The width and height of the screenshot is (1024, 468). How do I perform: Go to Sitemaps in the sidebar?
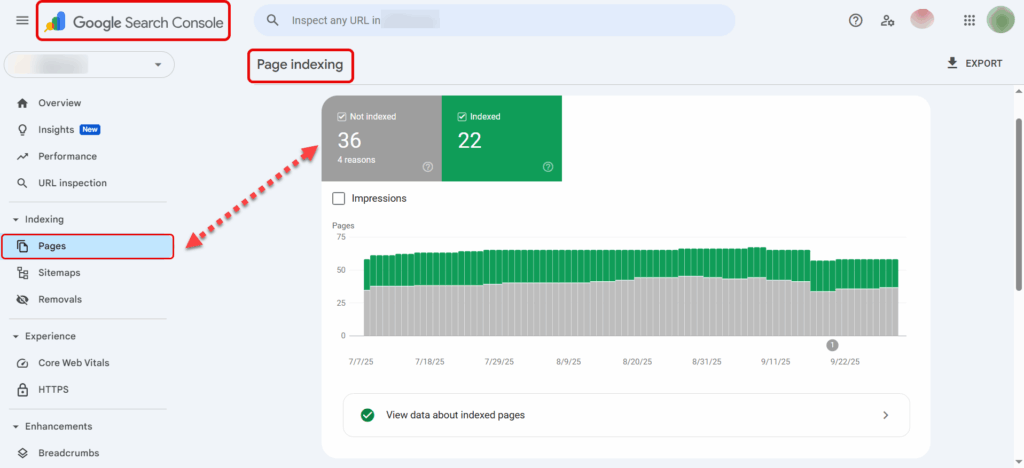[59, 272]
